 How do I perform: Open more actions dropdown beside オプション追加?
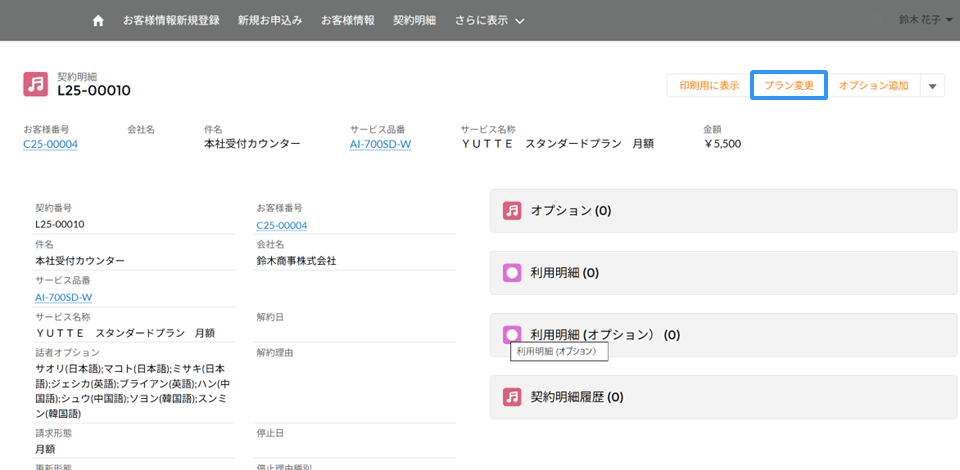(932, 86)
